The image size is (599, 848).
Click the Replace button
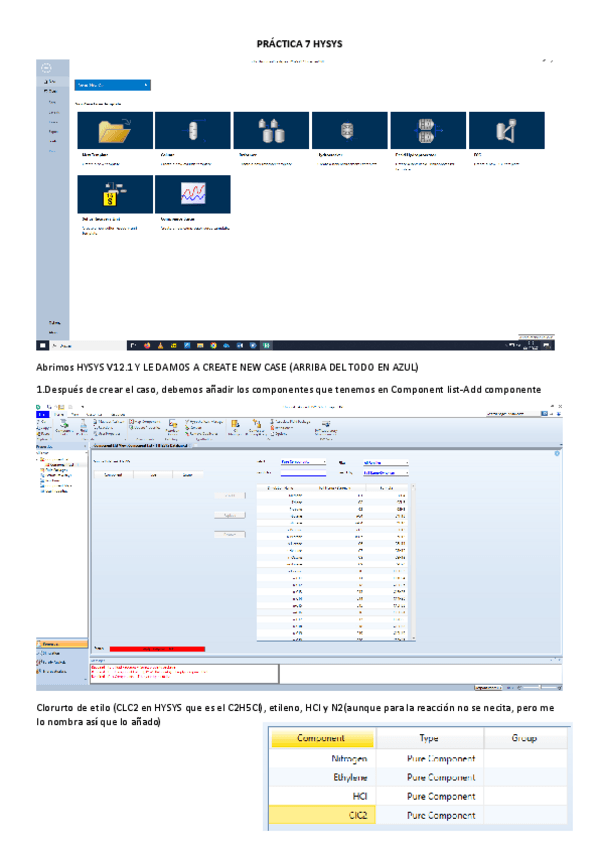pyautogui.click(x=230, y=515)
